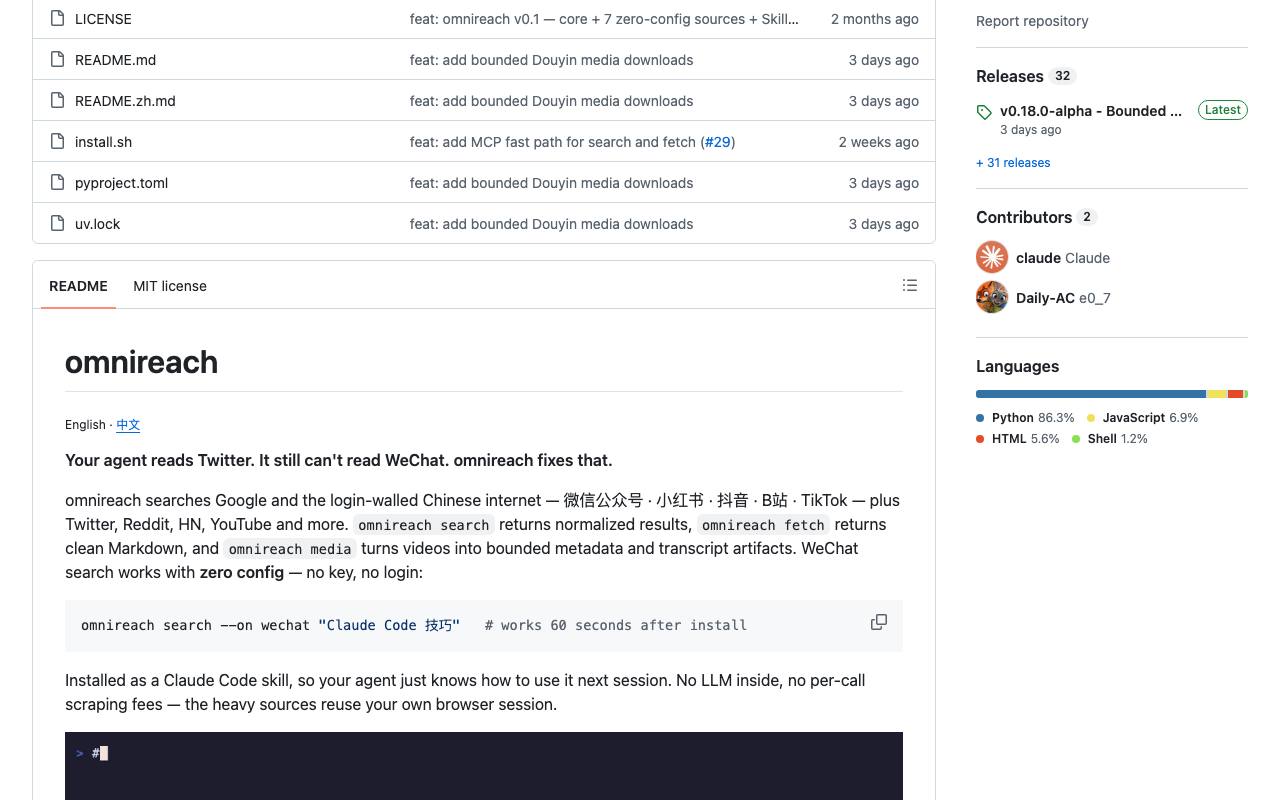Open the Daily-AC contributor profile name

[x=1045, y=298]
